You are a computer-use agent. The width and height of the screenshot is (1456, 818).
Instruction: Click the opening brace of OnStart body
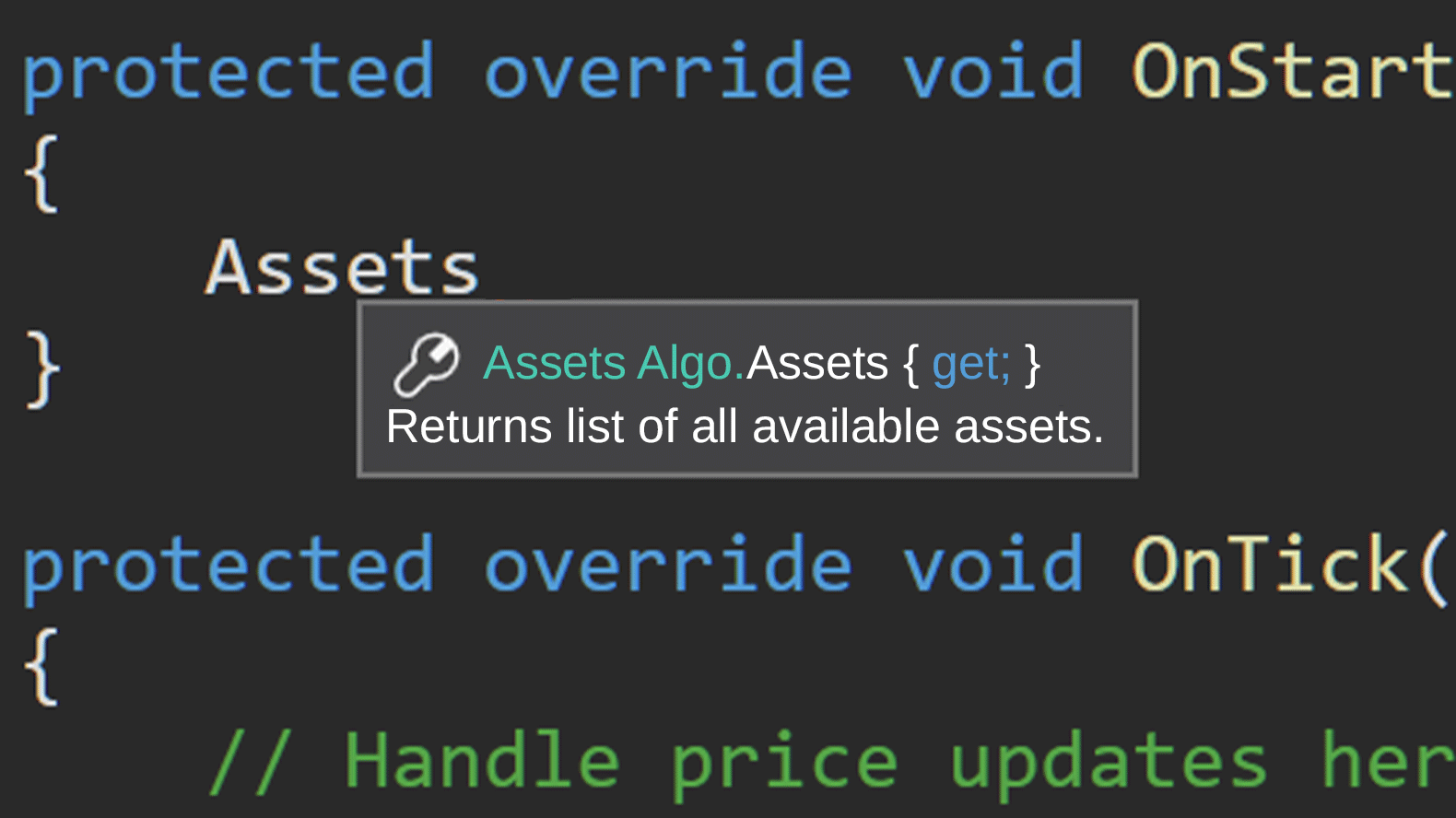(x=41, y=173)
